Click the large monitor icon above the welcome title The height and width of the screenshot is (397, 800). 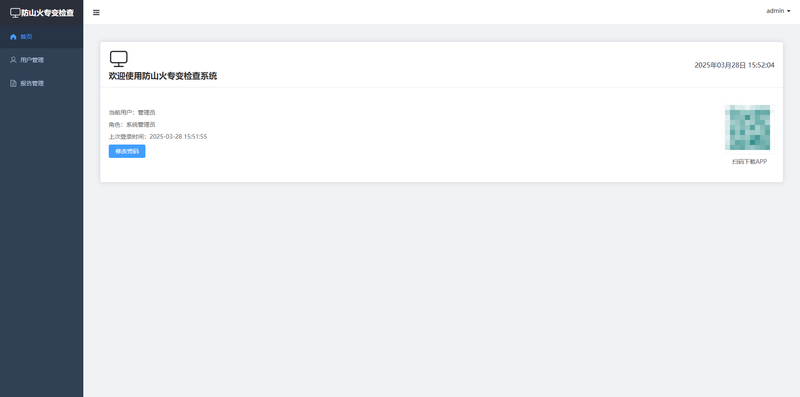coord(119,59)
